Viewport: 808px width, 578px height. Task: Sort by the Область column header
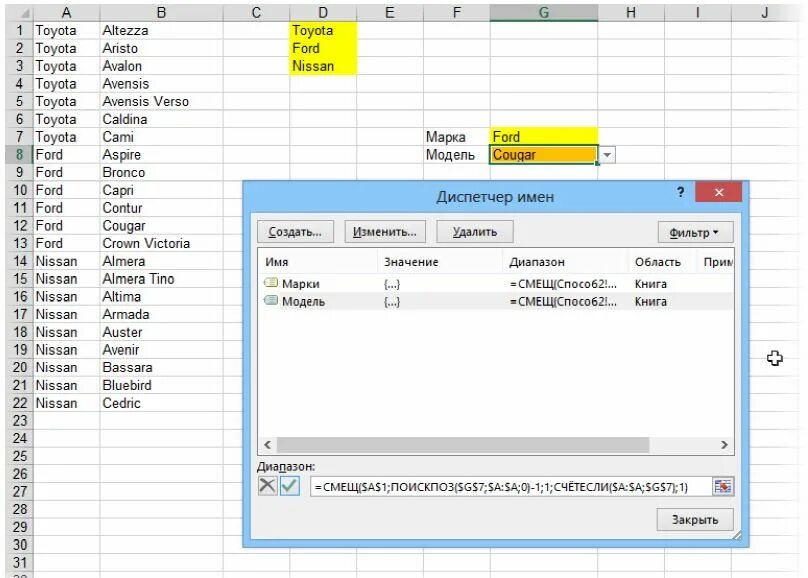pos(662,262)
